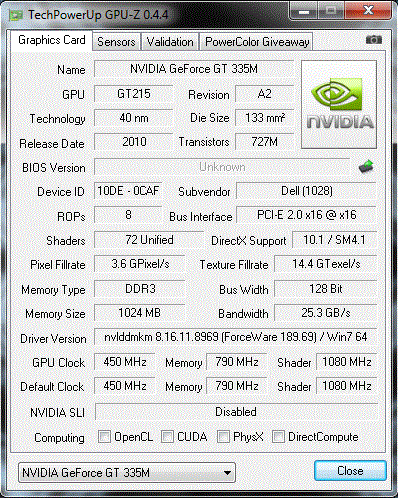Switch to the Graphics Card tab
The height and width of the screenshot is (498, 398).
[52, 40]
